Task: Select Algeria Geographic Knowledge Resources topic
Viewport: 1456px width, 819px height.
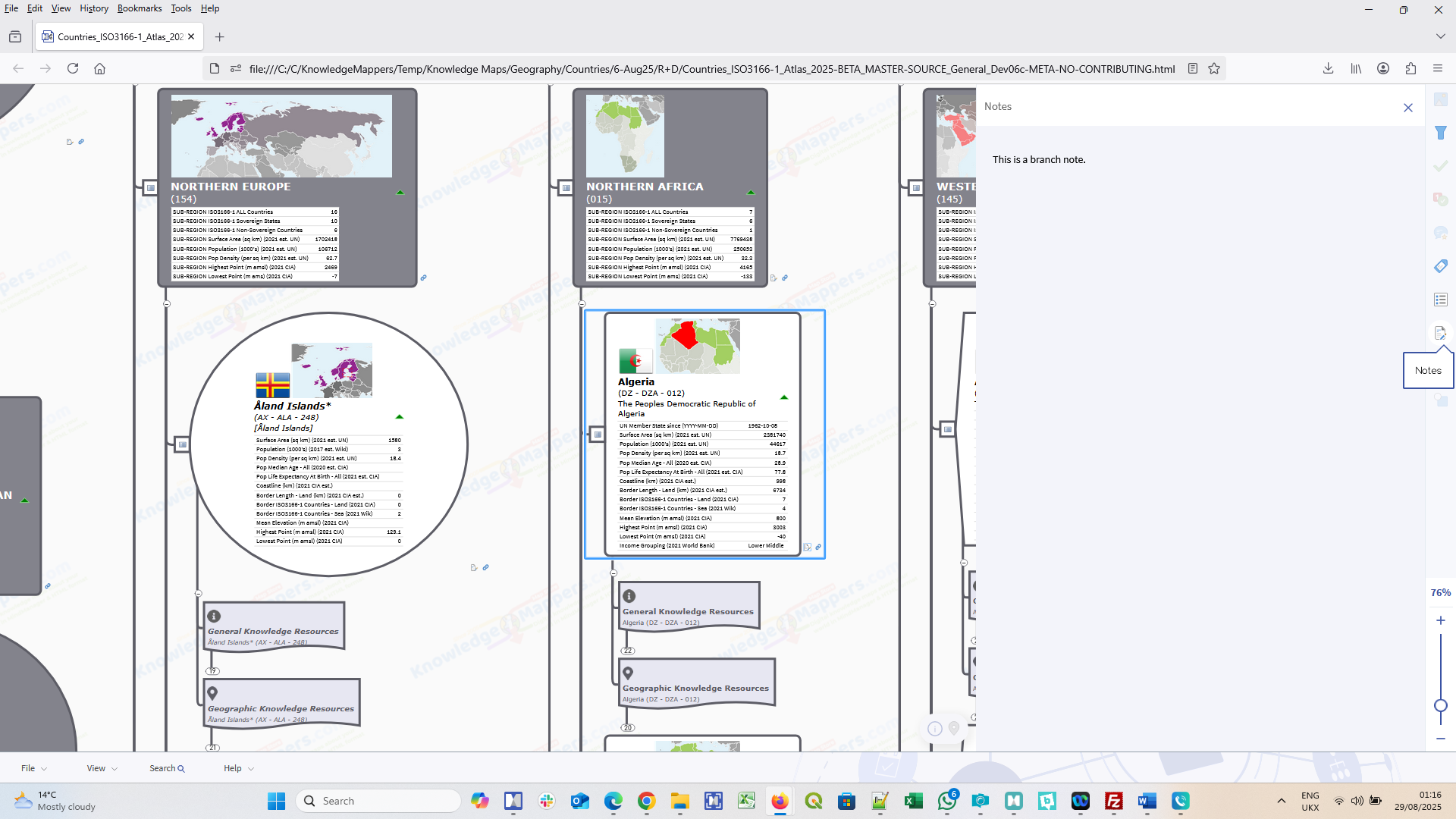Action: click(696, 682)
